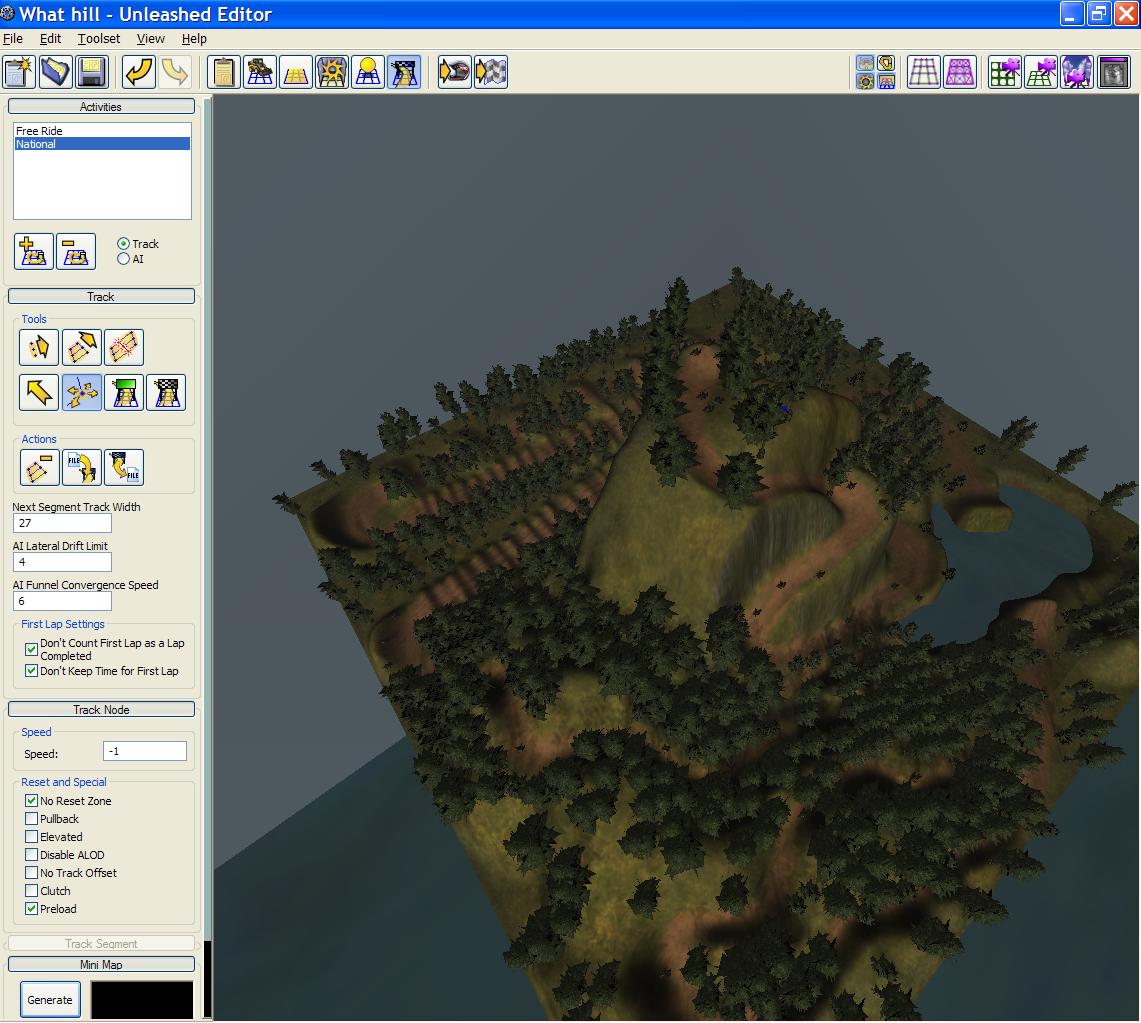Enable the Pullback checkbox
The width and height of the screenshot is (1141, 1023).
[x=32, y=819]
